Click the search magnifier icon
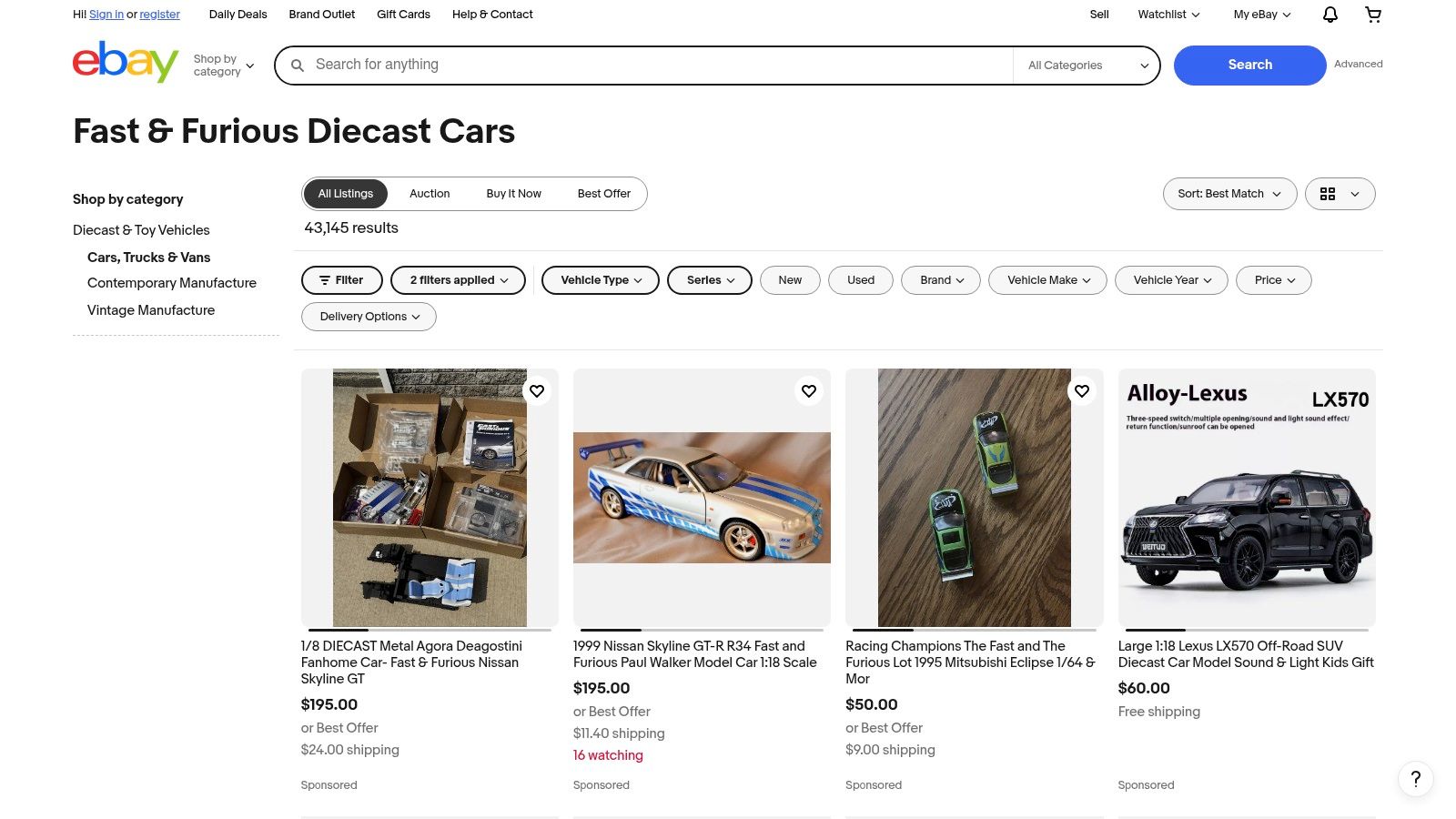The width and height of the screenshot is (1456, 819). point(298,66)
